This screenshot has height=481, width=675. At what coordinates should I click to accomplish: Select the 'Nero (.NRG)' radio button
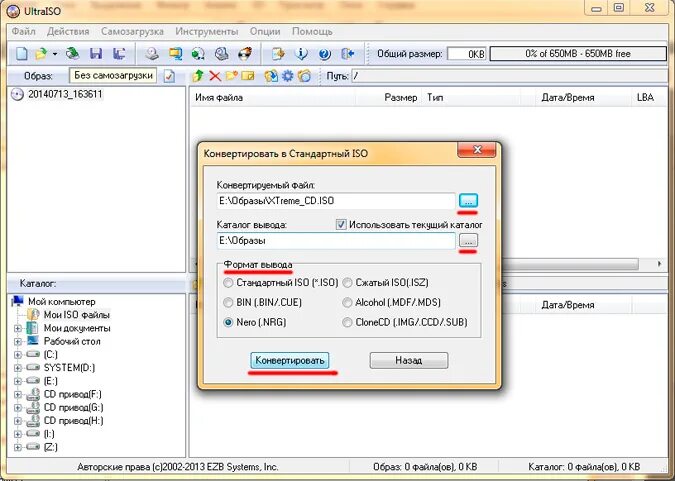tap(228, 323)
